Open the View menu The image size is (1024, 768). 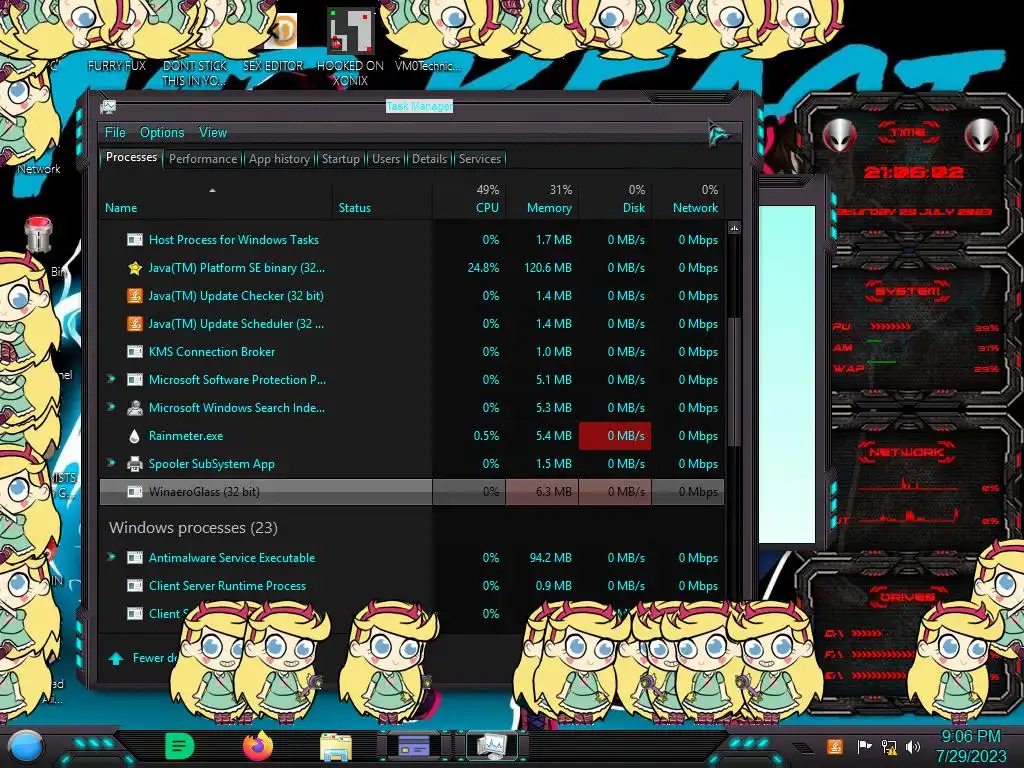[x=213, y=133]
